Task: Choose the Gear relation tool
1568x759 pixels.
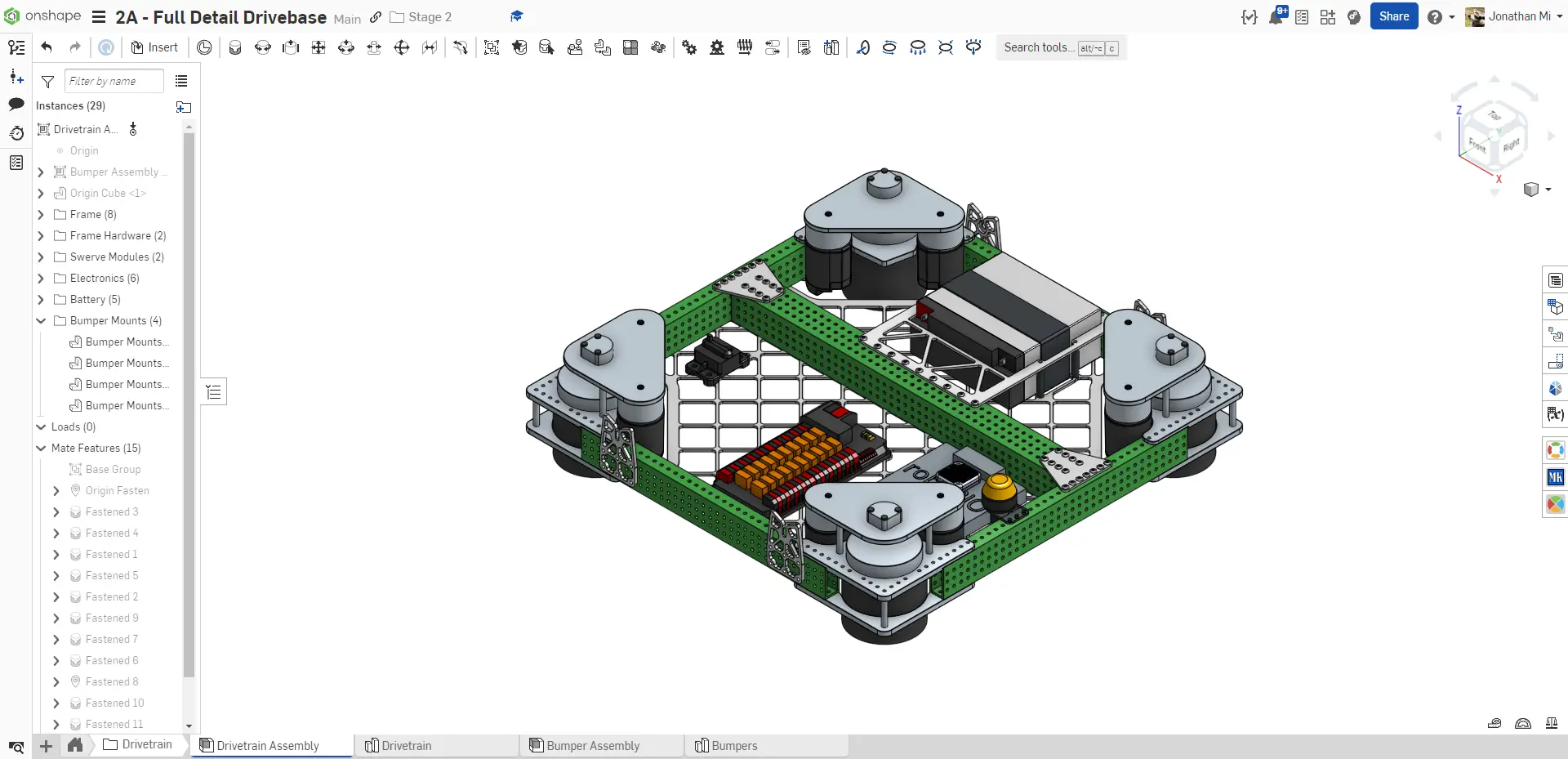Action: click(x=689, y=47)
